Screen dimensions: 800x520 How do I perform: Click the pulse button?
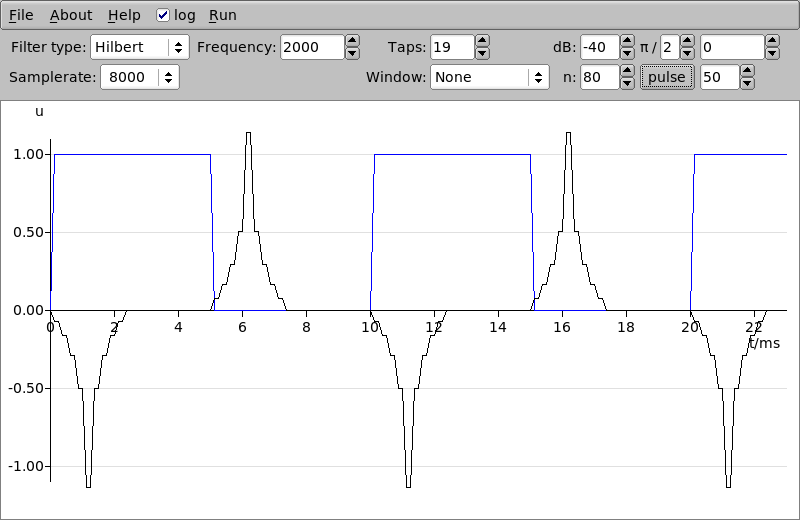(x=667, y=77)
